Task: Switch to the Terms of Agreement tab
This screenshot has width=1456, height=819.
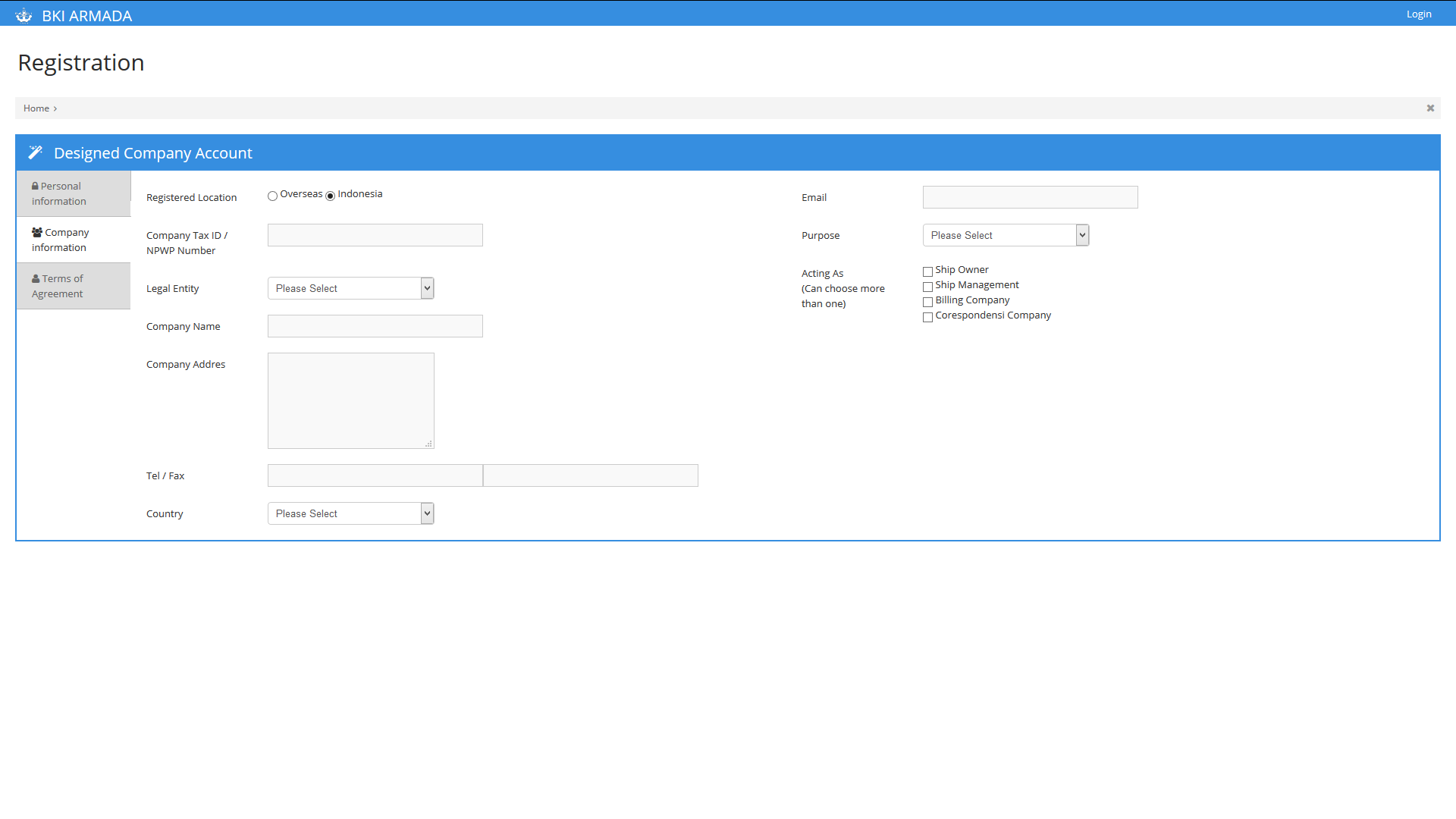Action: [73, 286]
